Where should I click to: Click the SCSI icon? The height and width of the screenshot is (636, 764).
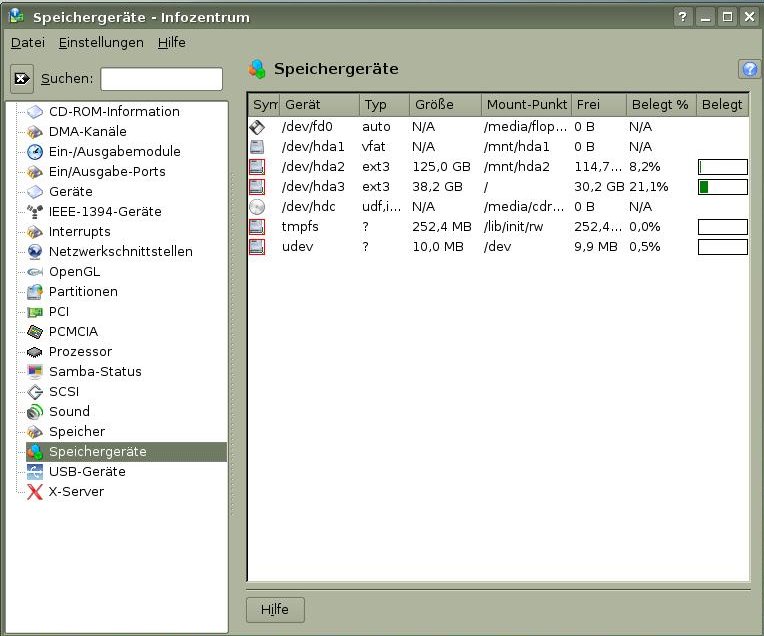pyautogui.click(x=35, y=392)
